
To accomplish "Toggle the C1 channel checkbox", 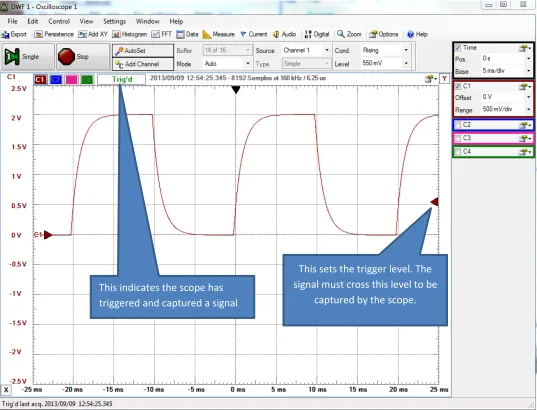I will tap(458, 86).
